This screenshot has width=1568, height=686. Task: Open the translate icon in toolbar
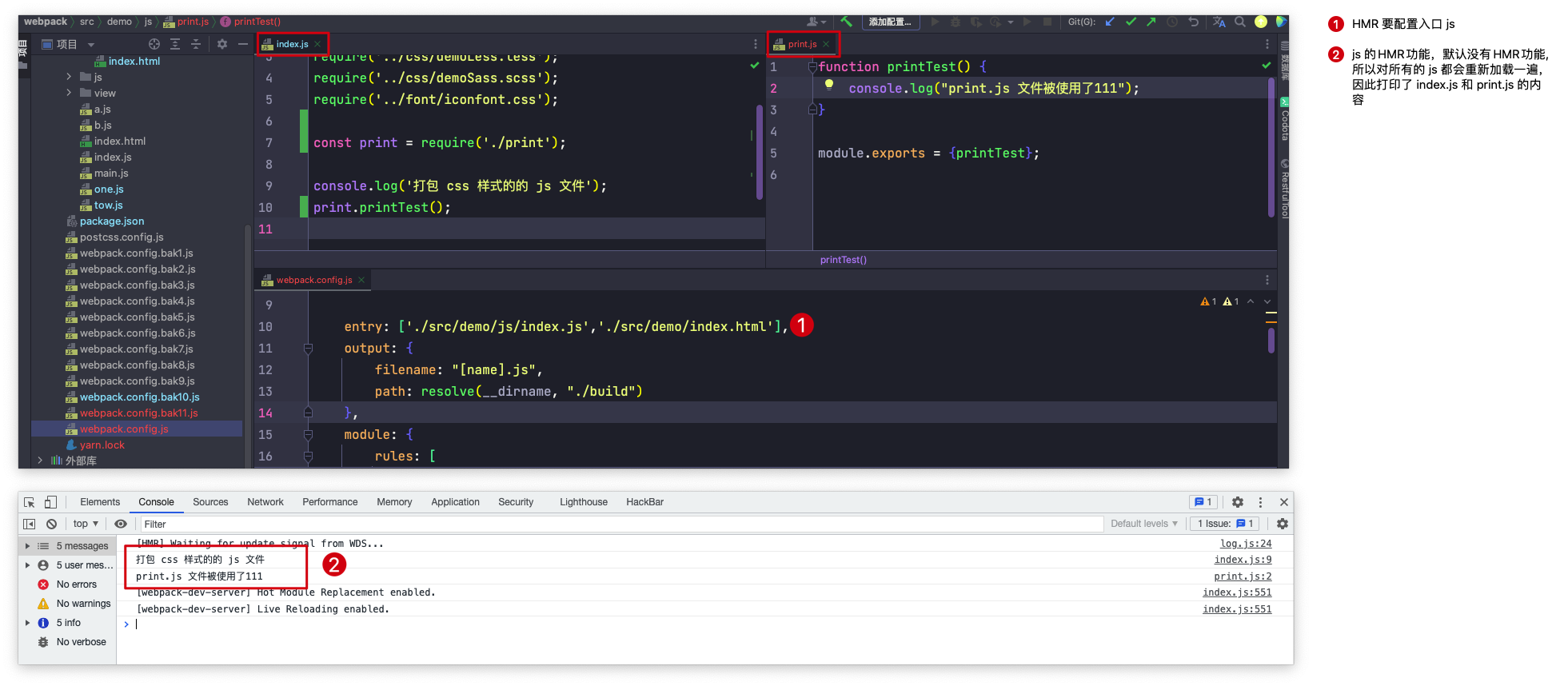coord(1219,22)
